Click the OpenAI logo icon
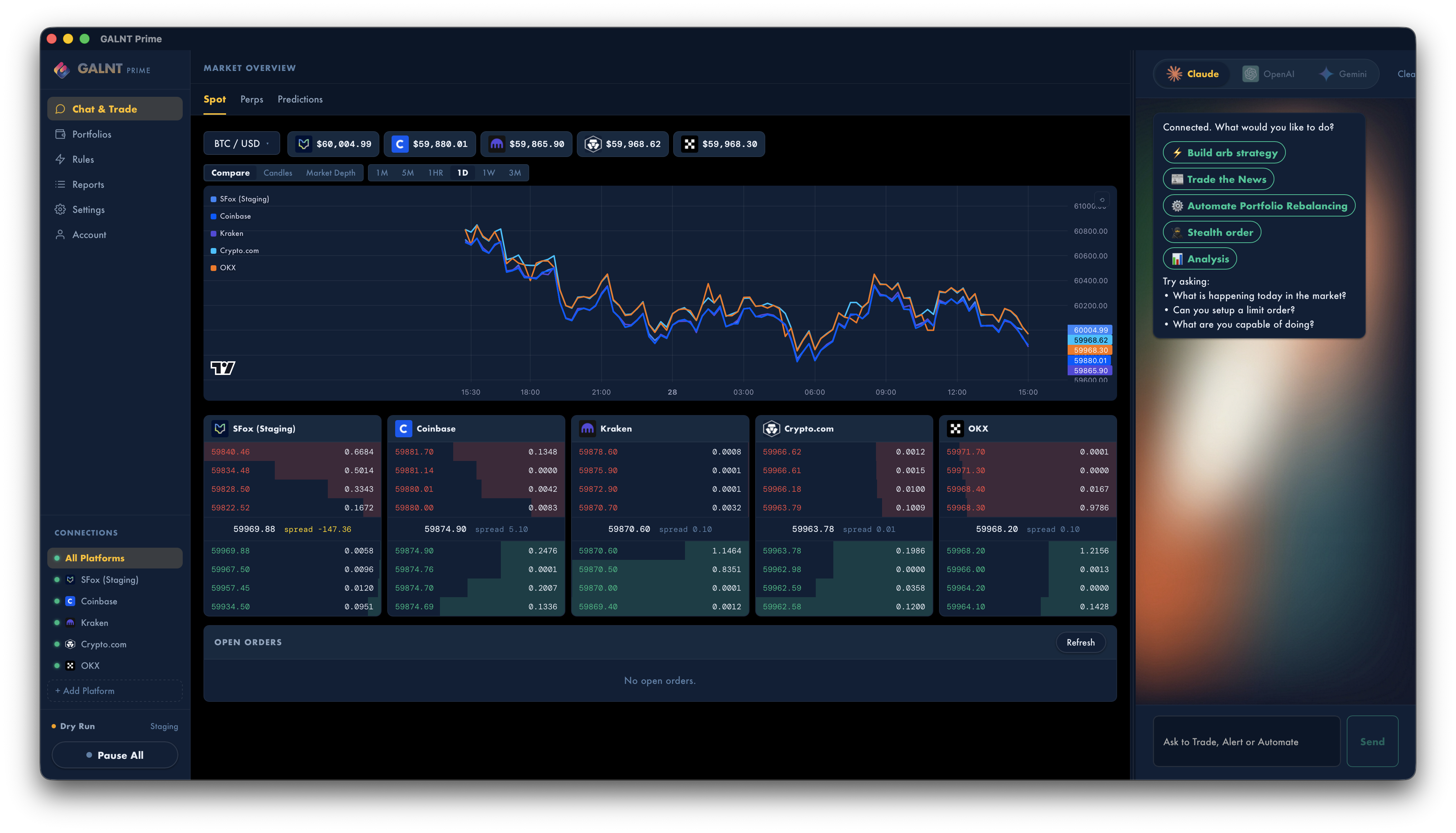 (x=1250, y=74)
